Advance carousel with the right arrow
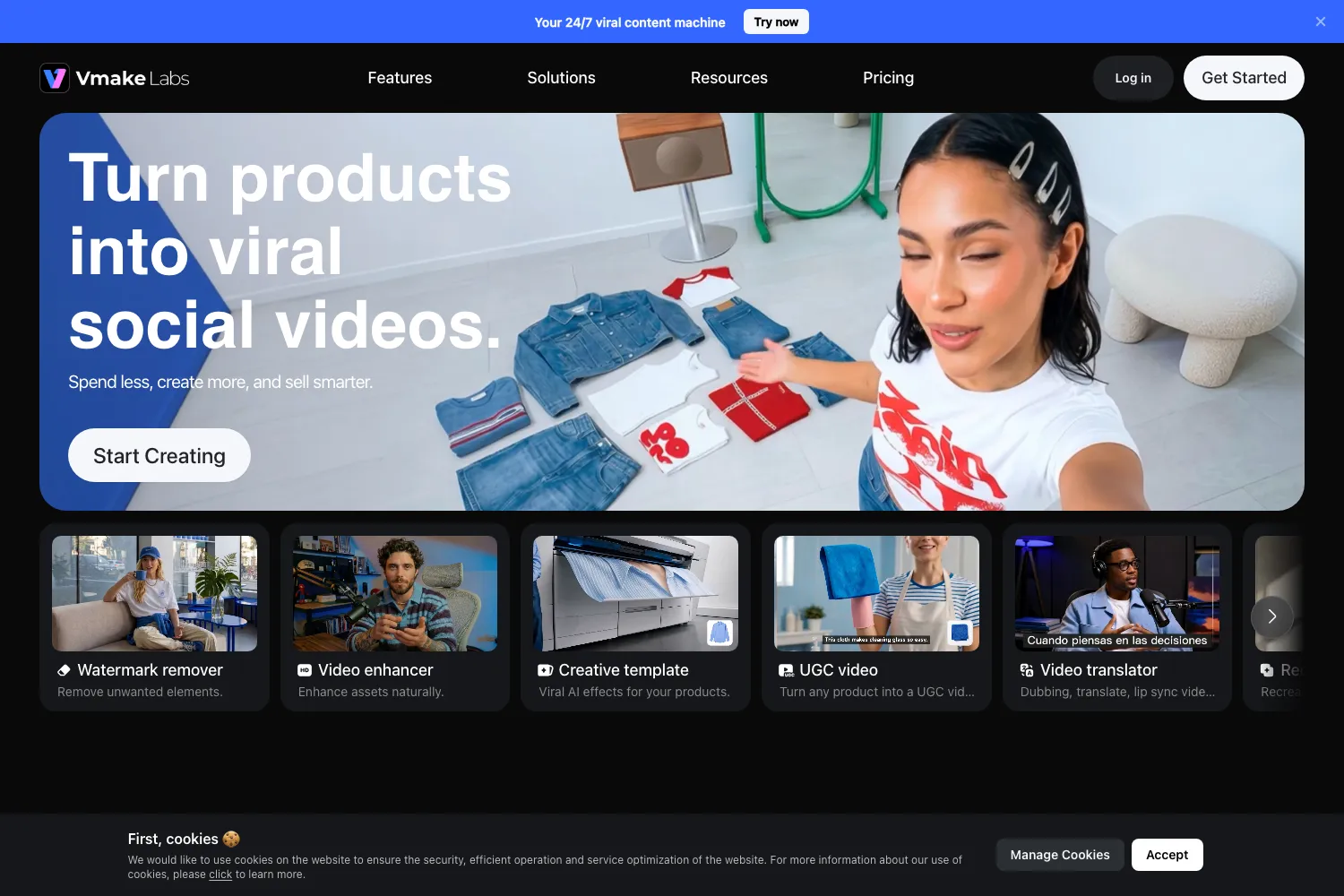Image resolution: width=1344 pixels, height=896 pixels. click(x=1272, y=616)
